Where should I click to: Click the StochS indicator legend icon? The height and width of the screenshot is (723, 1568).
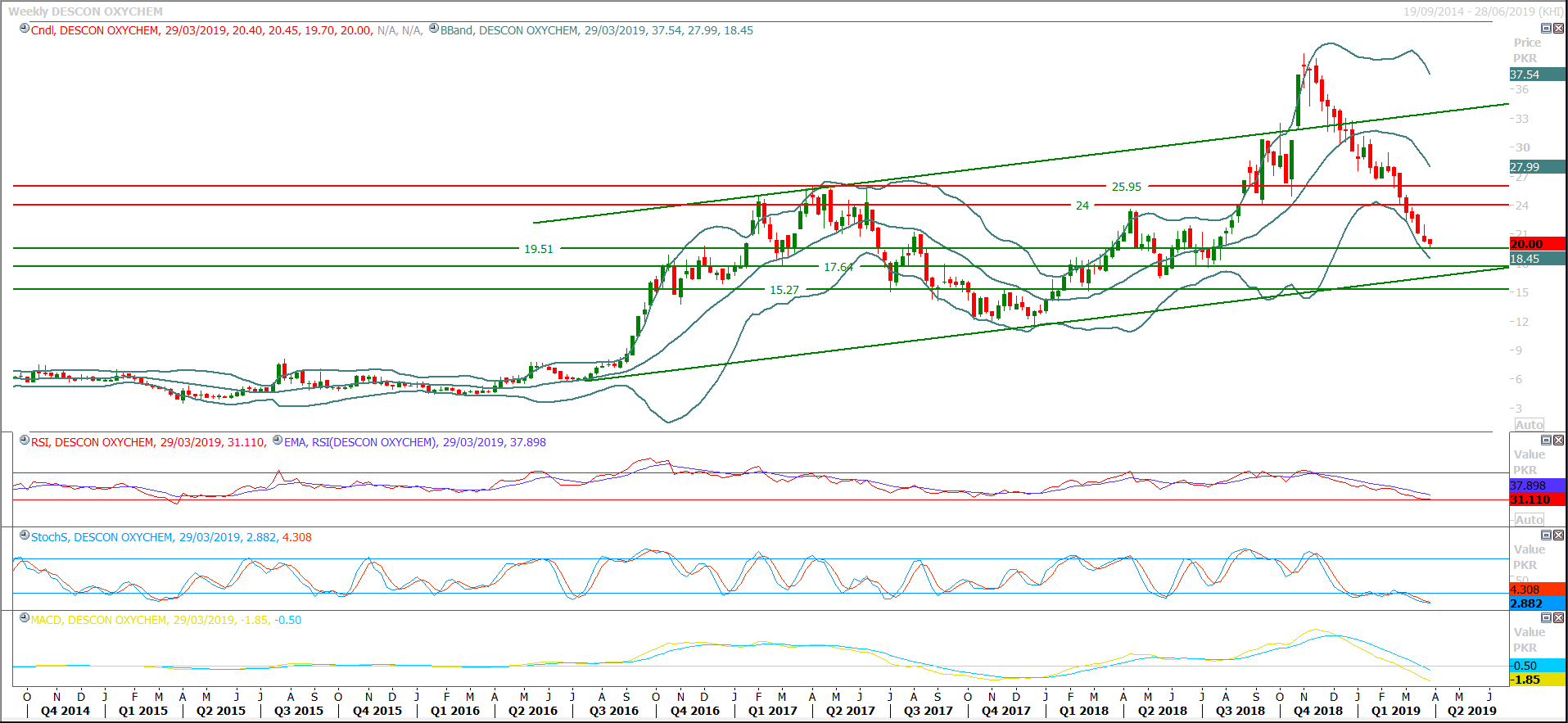point(25,535)
